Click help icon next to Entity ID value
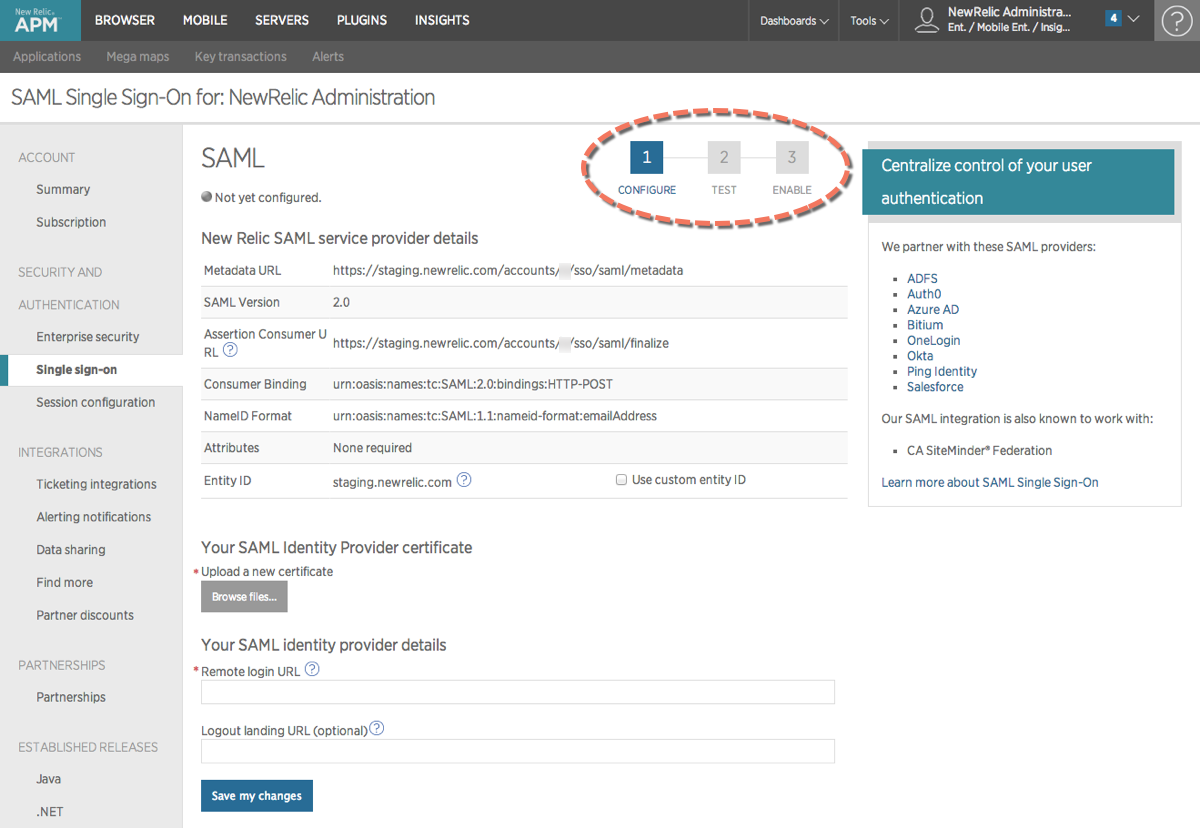 click(x=464, y=480)
